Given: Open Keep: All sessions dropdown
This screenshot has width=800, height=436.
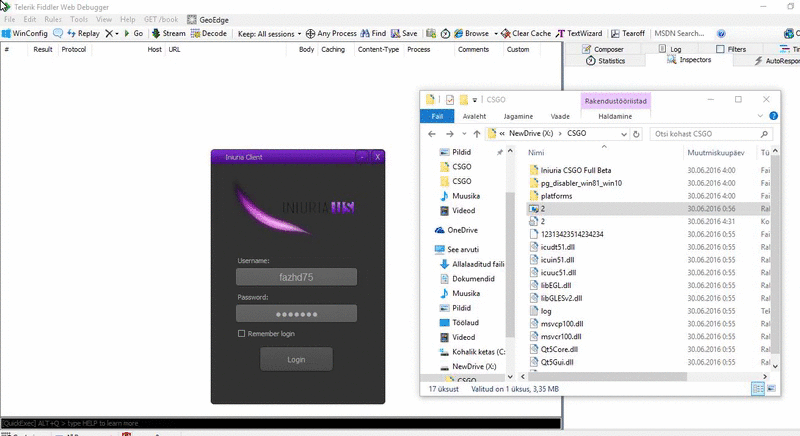Looking at the screenshot, I should 269,34.
